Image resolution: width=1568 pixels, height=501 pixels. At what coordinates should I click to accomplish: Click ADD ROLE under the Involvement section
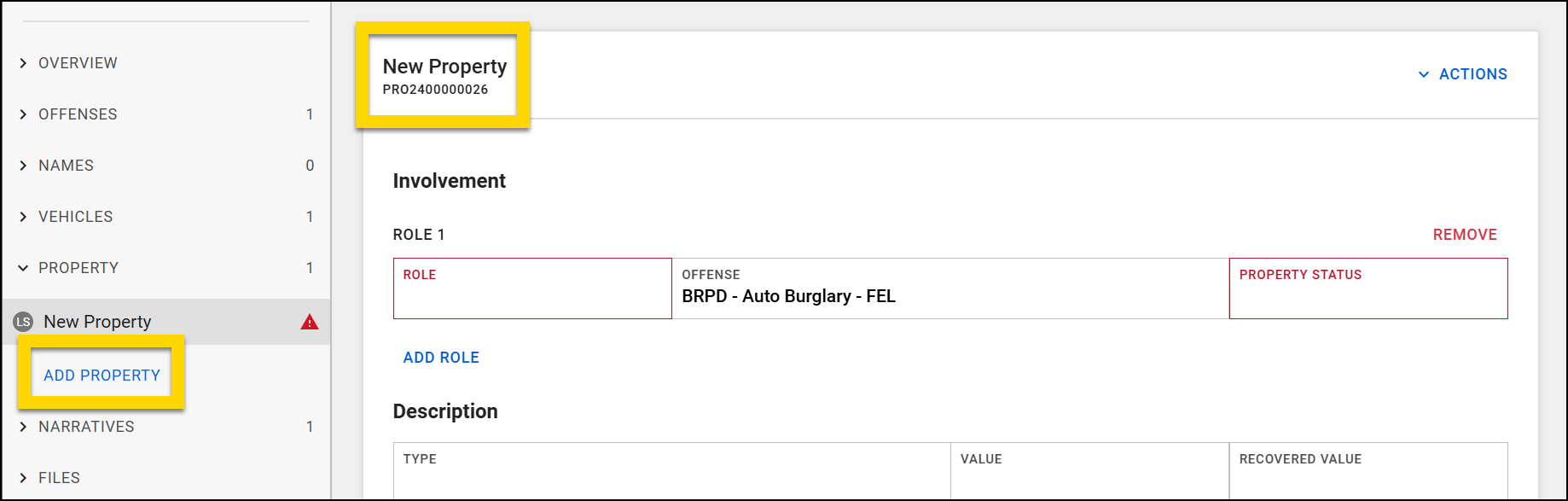tap(440, 357)
